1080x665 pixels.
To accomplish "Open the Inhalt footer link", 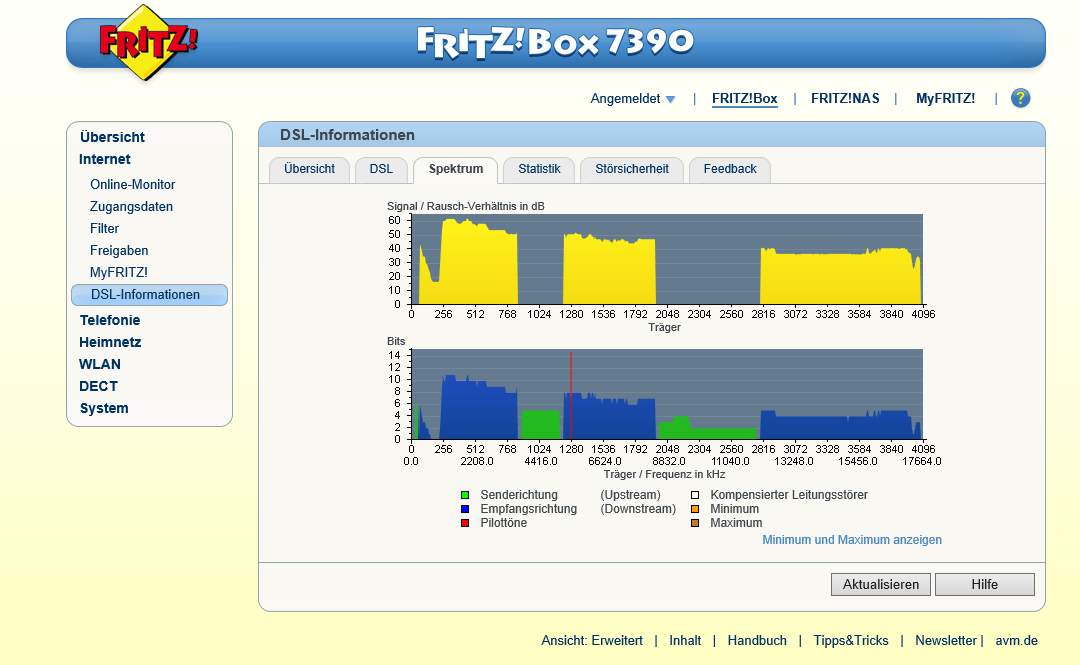I will tap(685, 640).
